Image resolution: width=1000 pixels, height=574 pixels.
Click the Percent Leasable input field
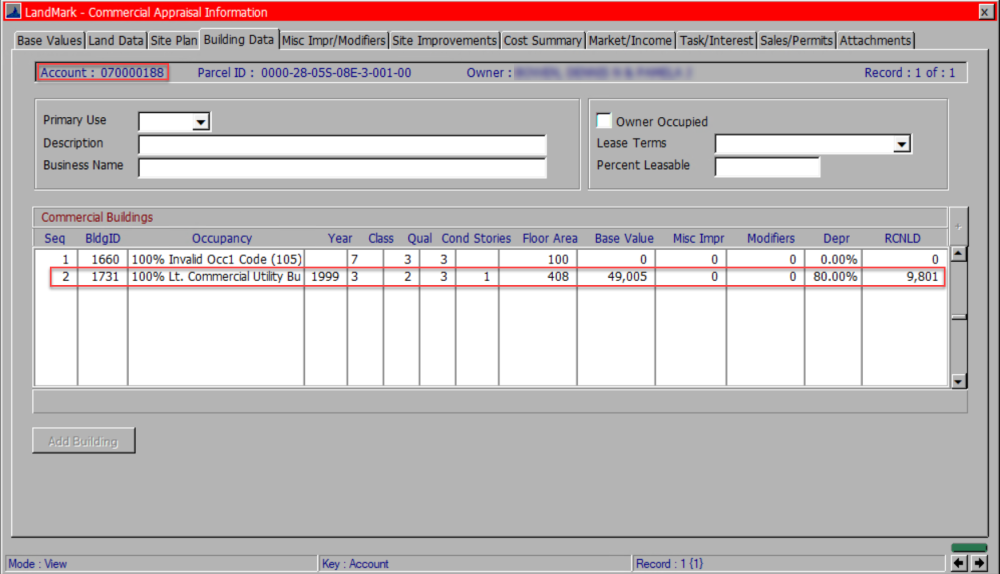(767, 166)
